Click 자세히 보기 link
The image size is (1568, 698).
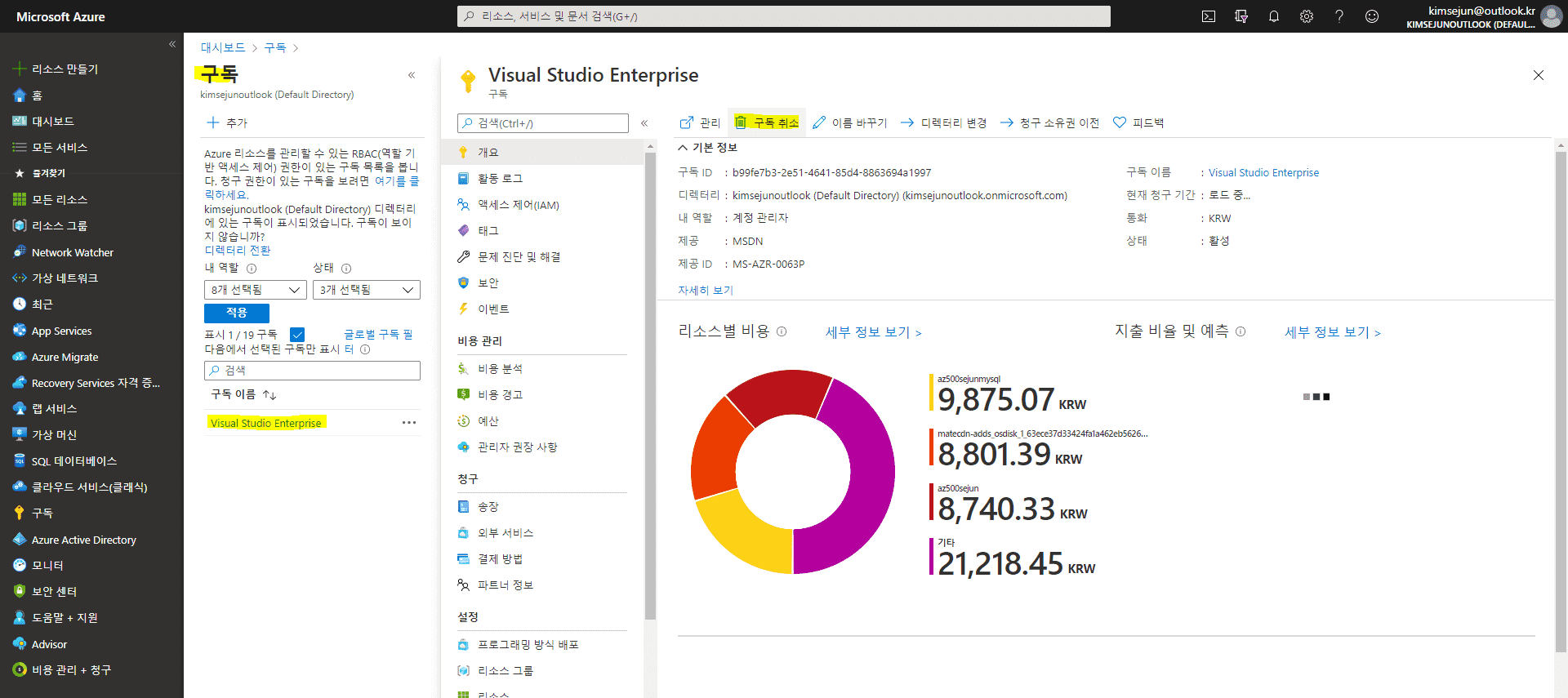706,290
